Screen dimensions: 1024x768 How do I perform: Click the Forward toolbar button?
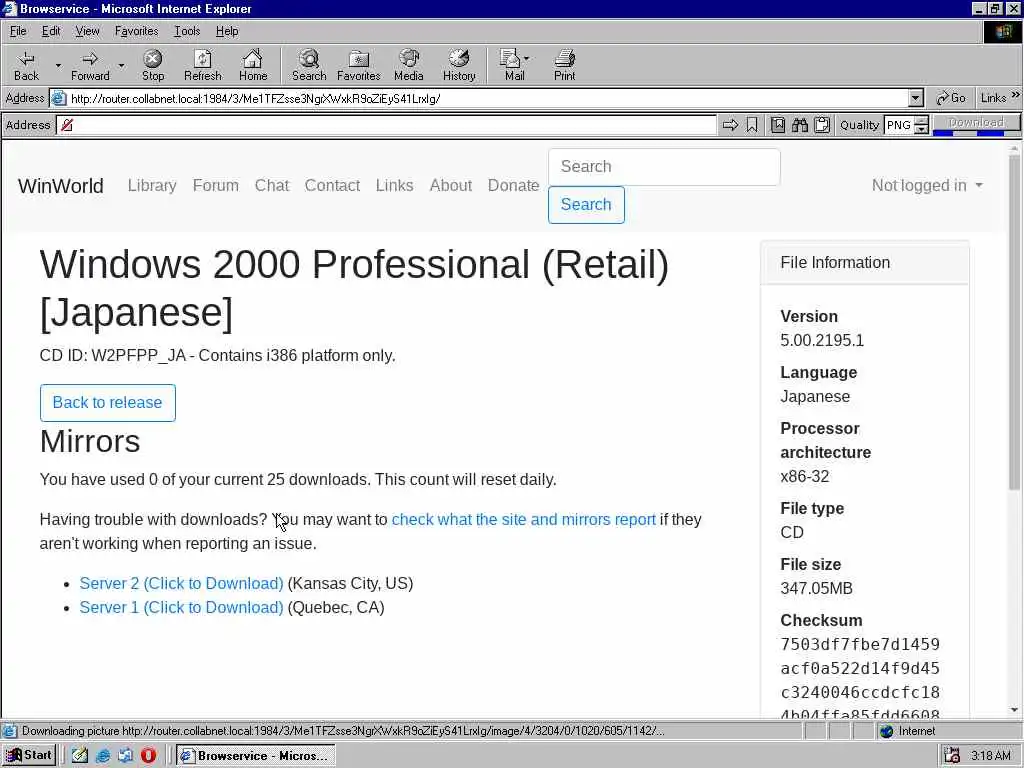point(90,65)
